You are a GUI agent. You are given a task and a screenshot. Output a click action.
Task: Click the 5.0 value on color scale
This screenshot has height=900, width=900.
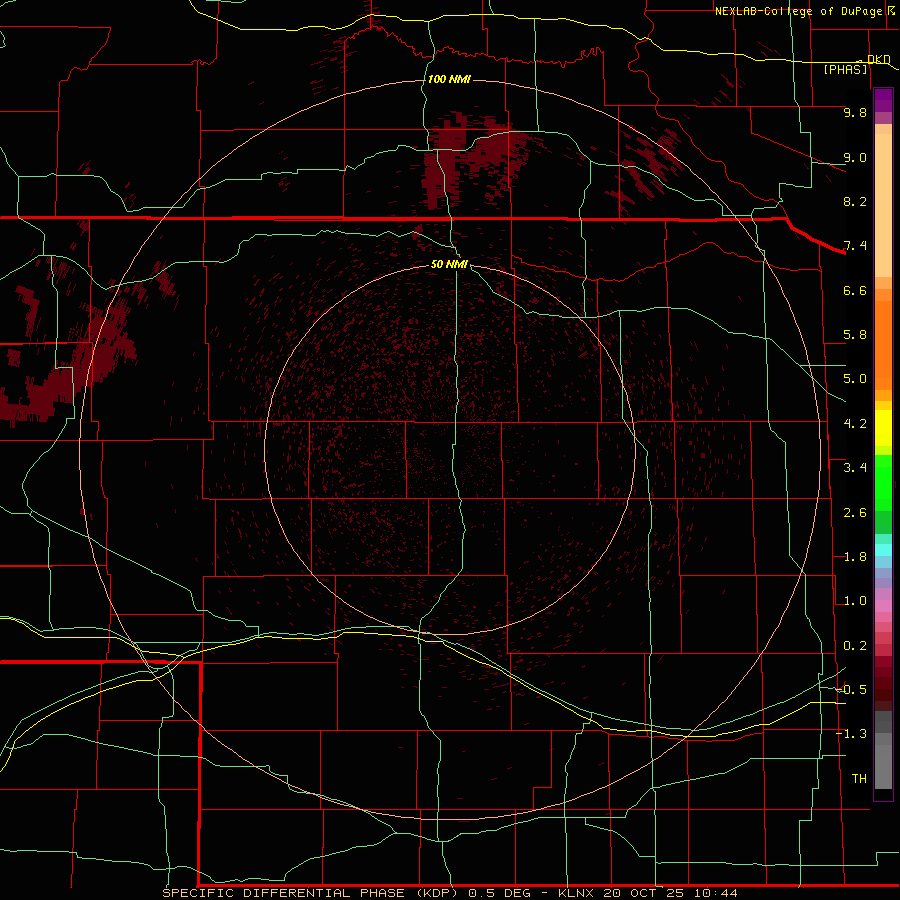(x=855, y=379)
